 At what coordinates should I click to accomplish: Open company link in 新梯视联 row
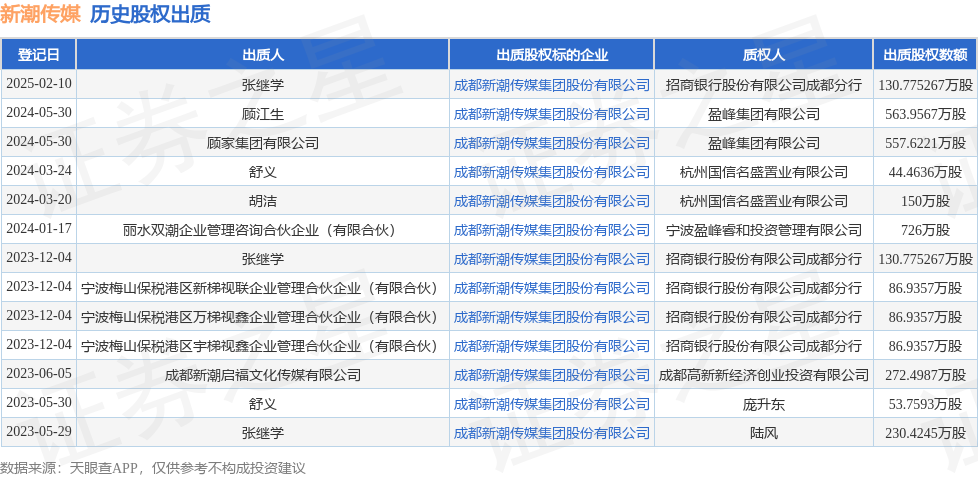coord(551,288)
